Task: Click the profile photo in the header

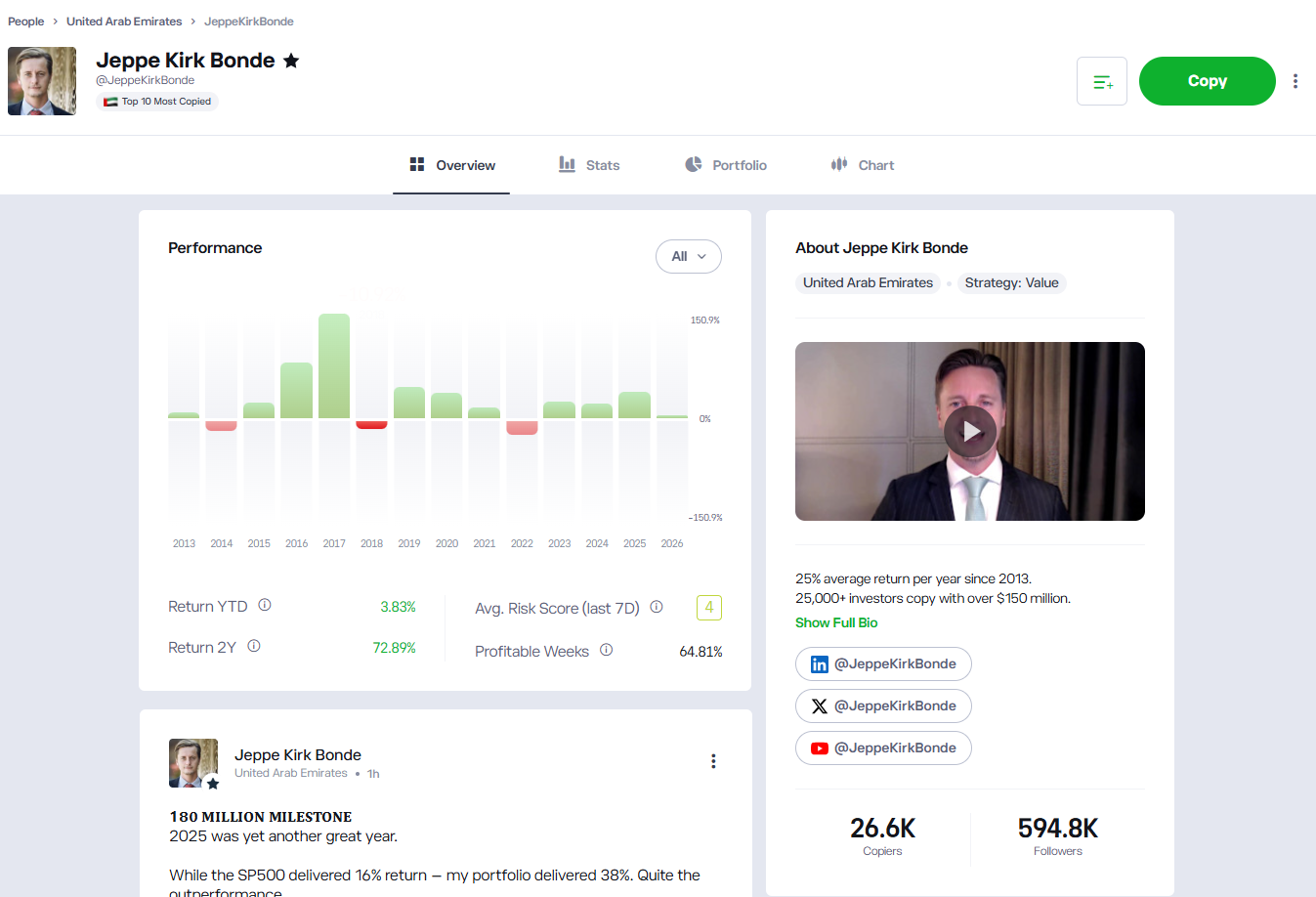Action: pos(42,81)
